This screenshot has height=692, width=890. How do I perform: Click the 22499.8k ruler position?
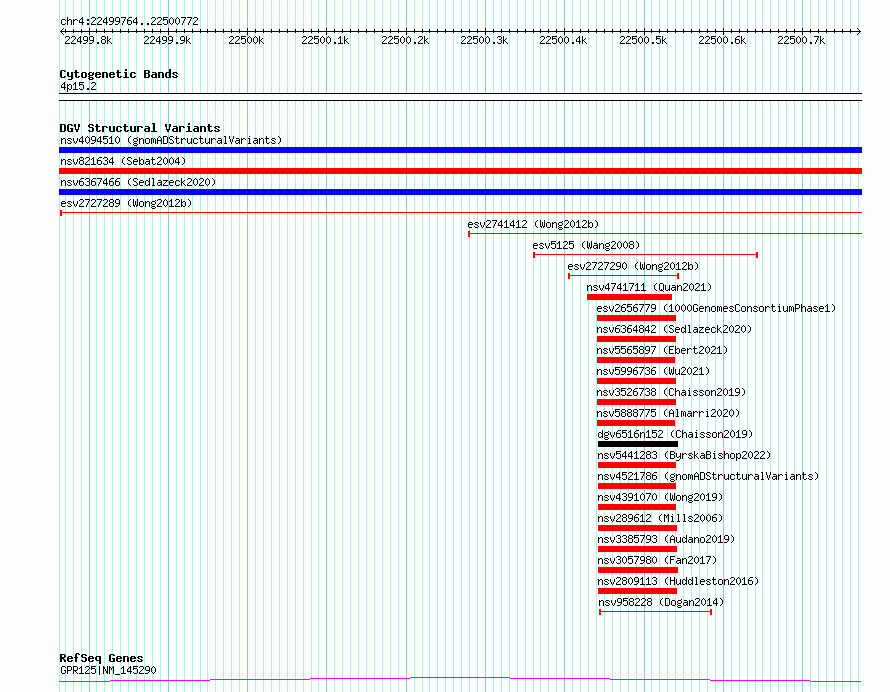pos(88,40)
